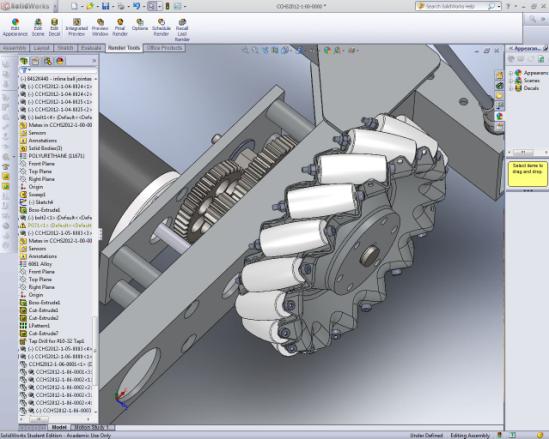Switch to the Sketch tab

(65, 48)
